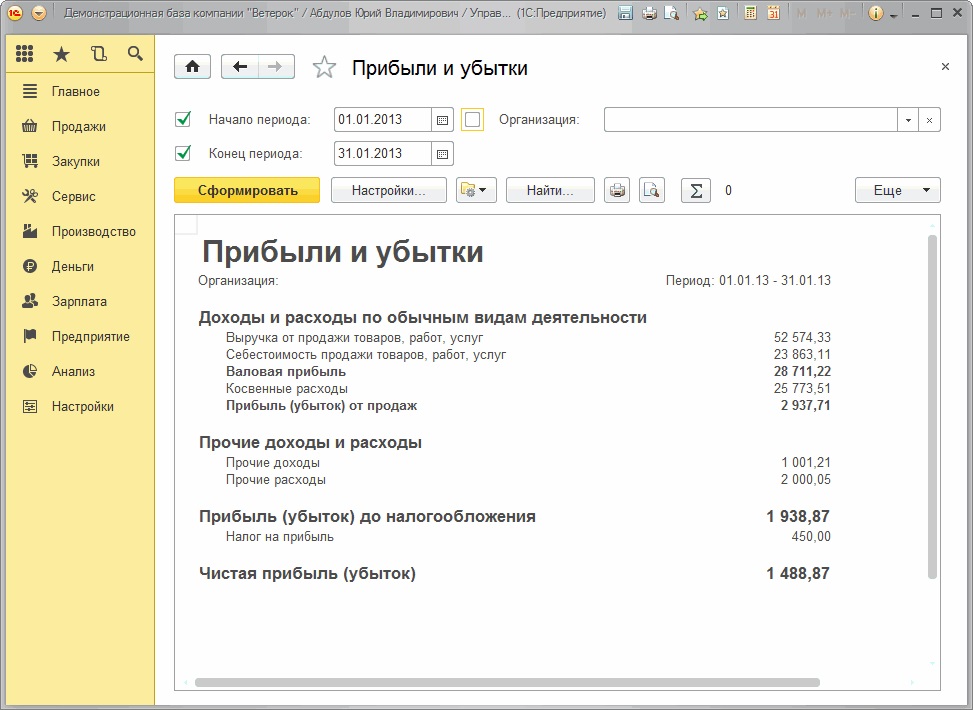Click the Начало периода date field
Screen dimensions: 973x710
[383, 120]
